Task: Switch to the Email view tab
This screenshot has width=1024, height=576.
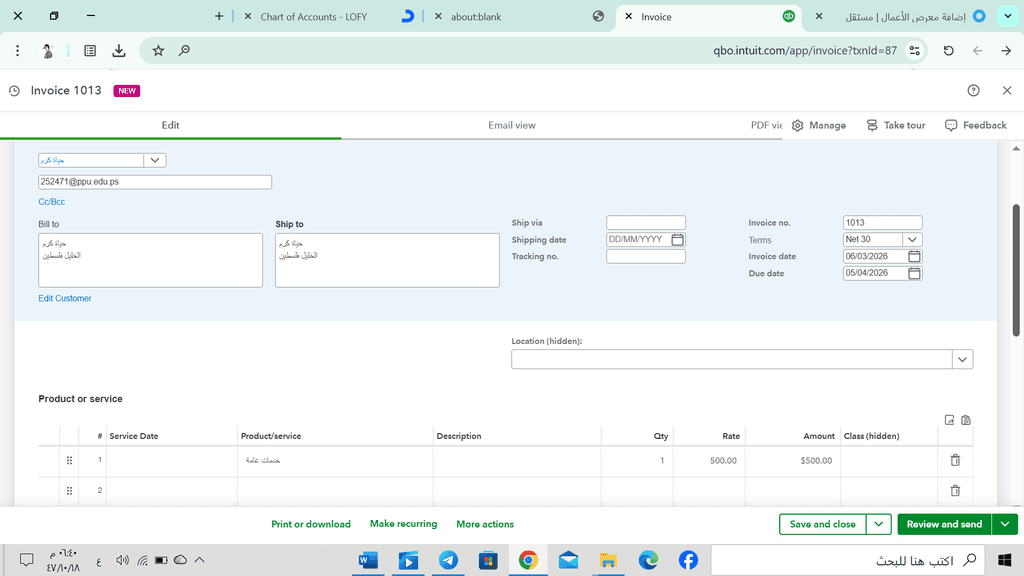Action: (x=512, y=125)
